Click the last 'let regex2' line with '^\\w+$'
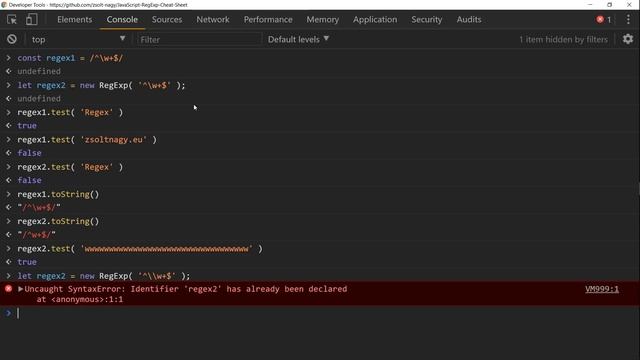This screenshot has width=640, height=360. pyautogui.click(x=104, y=276)
